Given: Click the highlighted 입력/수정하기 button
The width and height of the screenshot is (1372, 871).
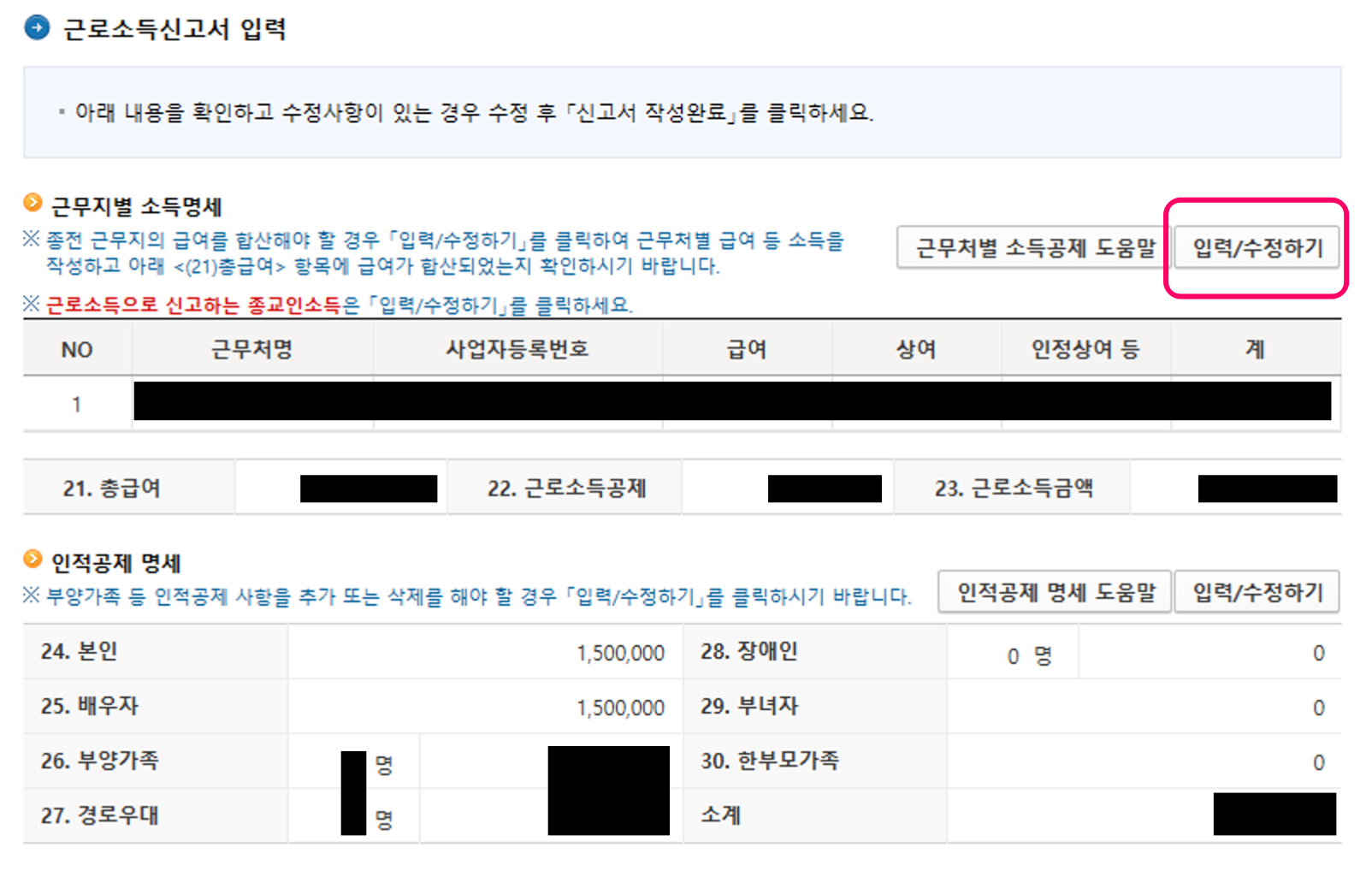Looking at the screenshot, I should [1256, 248].
